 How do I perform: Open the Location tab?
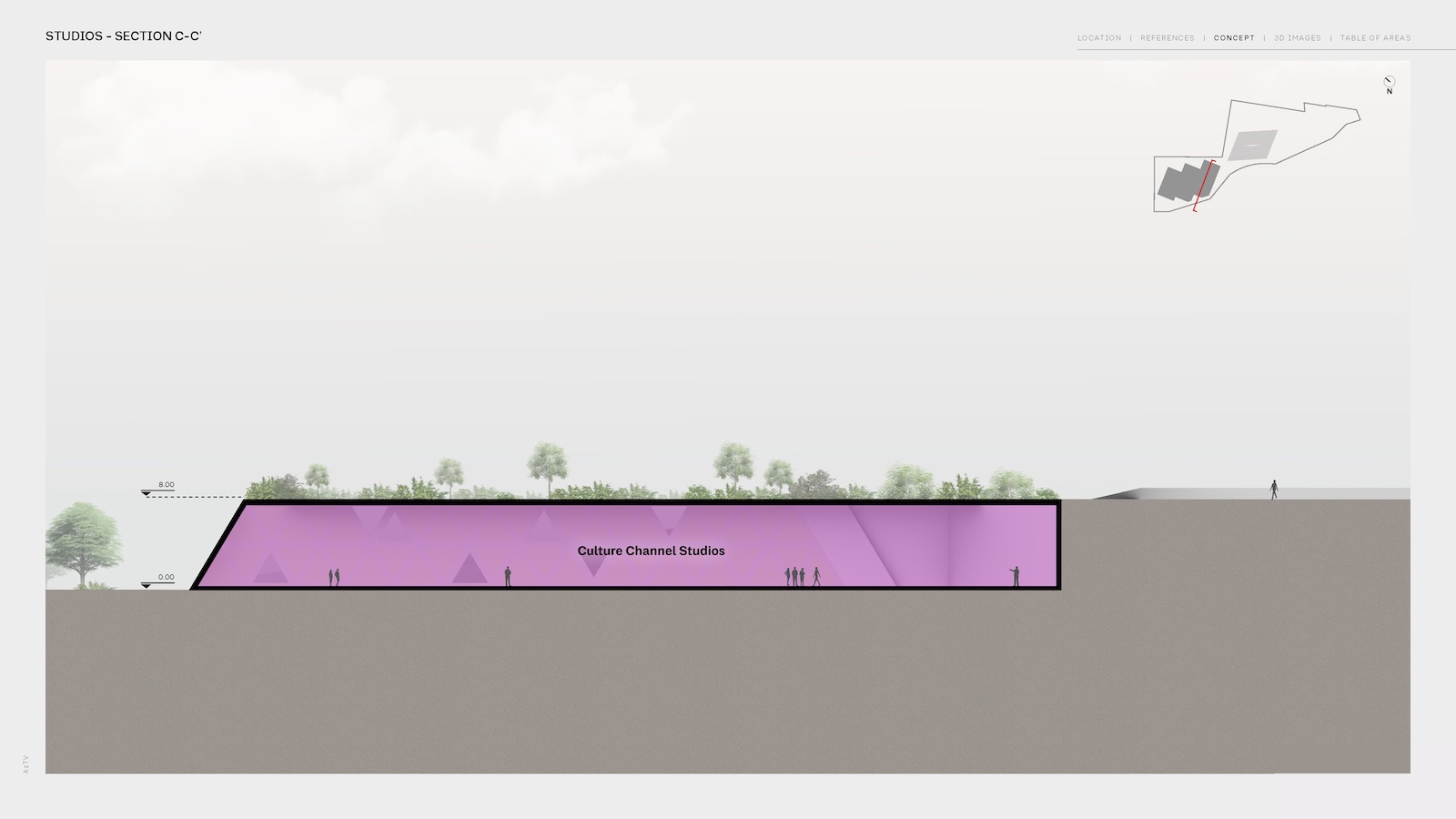[1099, 38]
